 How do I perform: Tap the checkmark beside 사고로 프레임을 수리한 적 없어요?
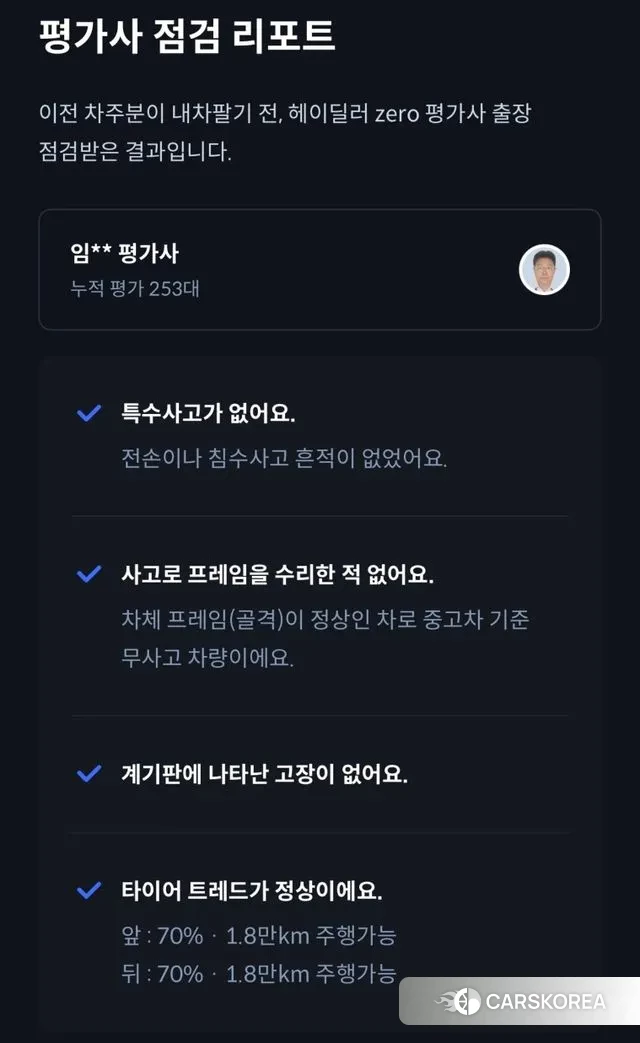tap(90, 574)
